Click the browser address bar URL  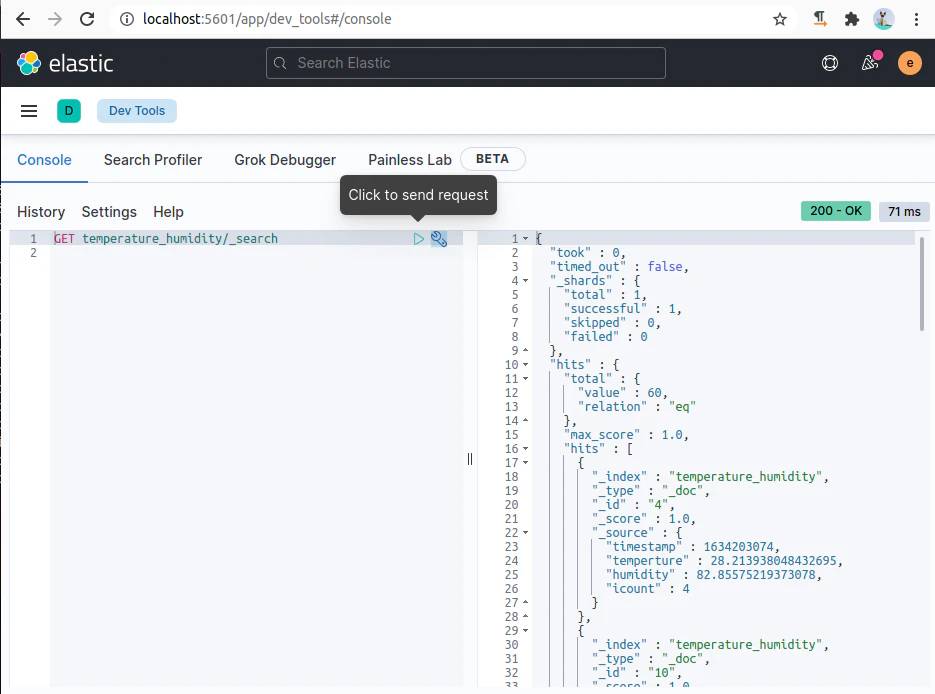pos(267,19)
